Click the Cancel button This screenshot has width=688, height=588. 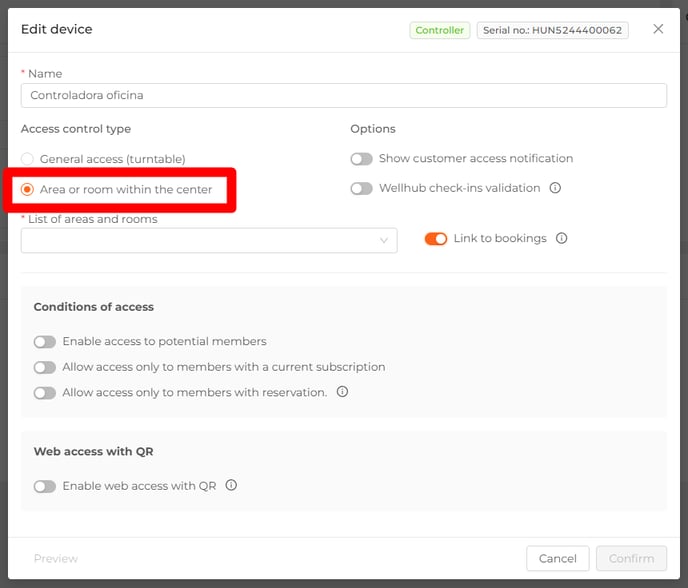tap(558, 558)
